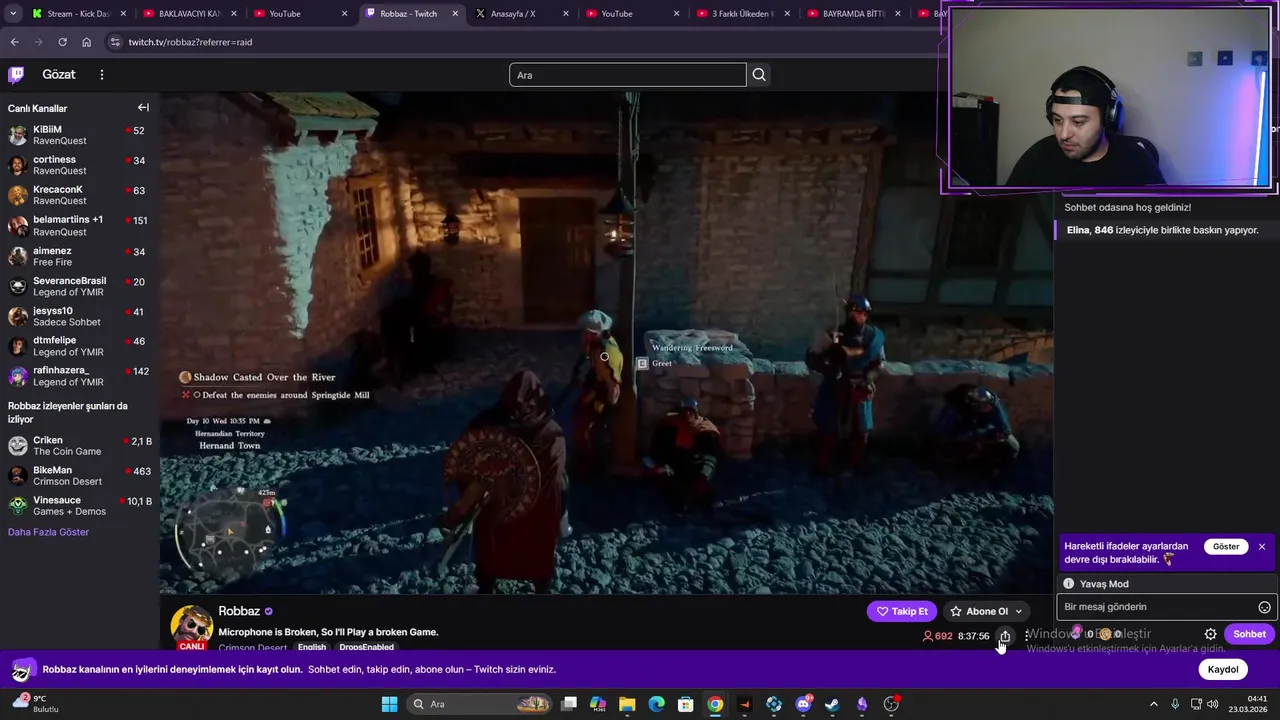Click the English tag
Viewport: 1280px width, 720px height.
pyautogui.click(x=311, y=647)
